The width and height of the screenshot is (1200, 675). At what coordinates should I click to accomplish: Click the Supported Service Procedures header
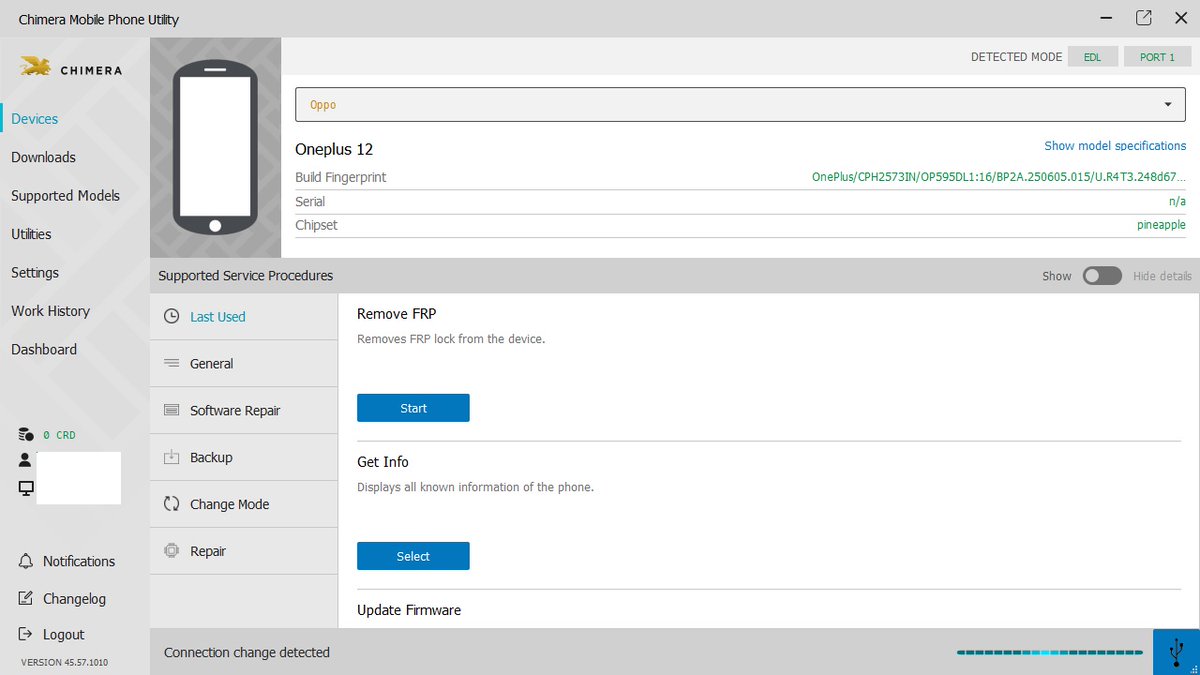[x=246, y=276]
